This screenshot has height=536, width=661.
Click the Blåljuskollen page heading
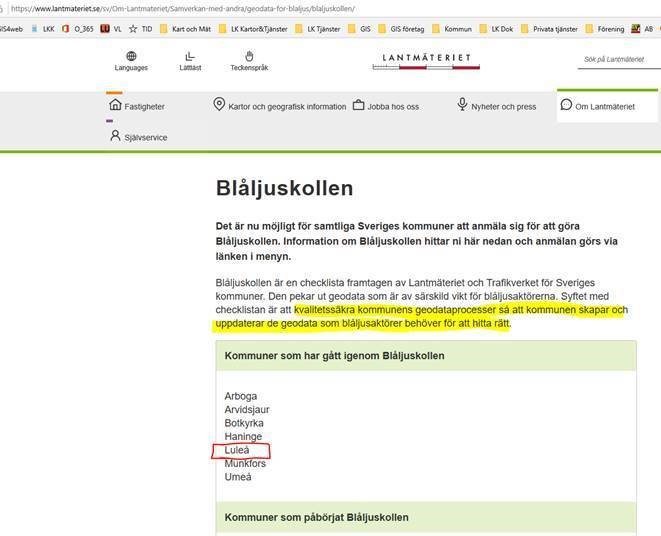(285, 188)
